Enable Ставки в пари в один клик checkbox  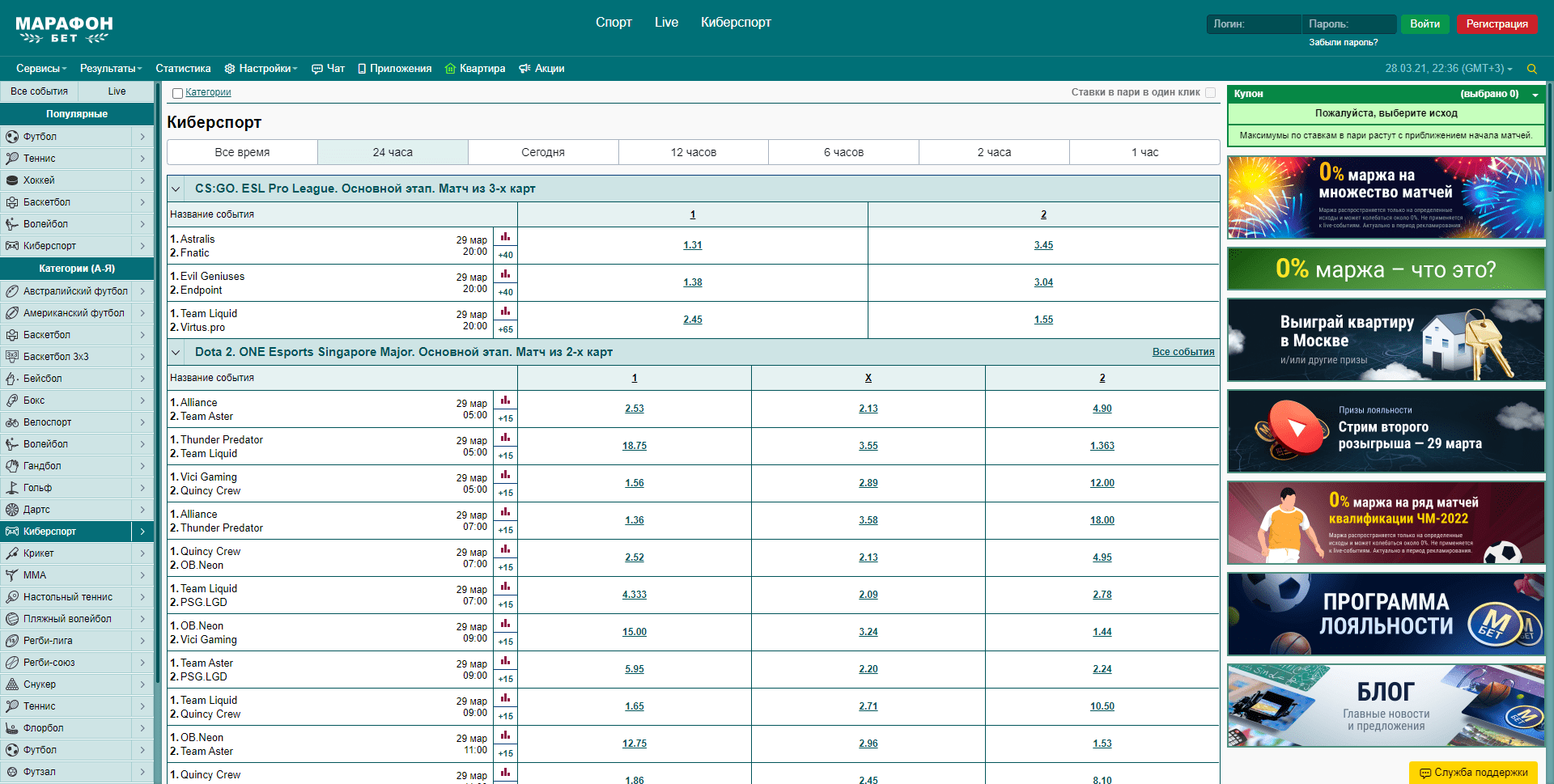pyautogui.click(x=1211, y=92)
